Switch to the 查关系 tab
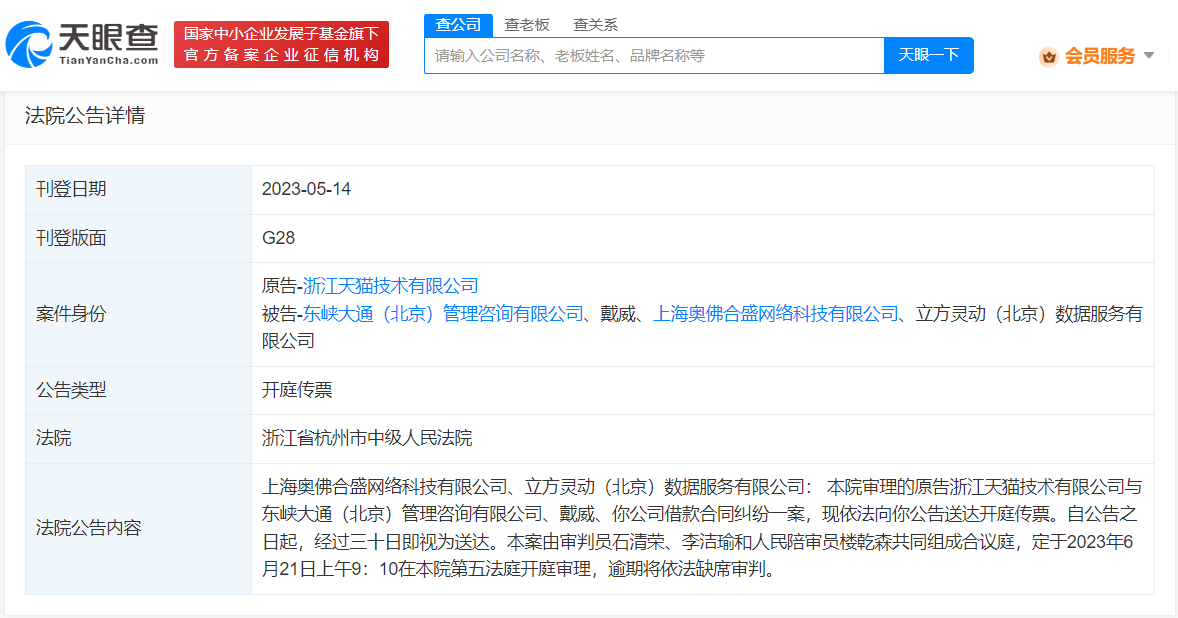Screen dimensions: 1178x618 (x=596, y=25)
